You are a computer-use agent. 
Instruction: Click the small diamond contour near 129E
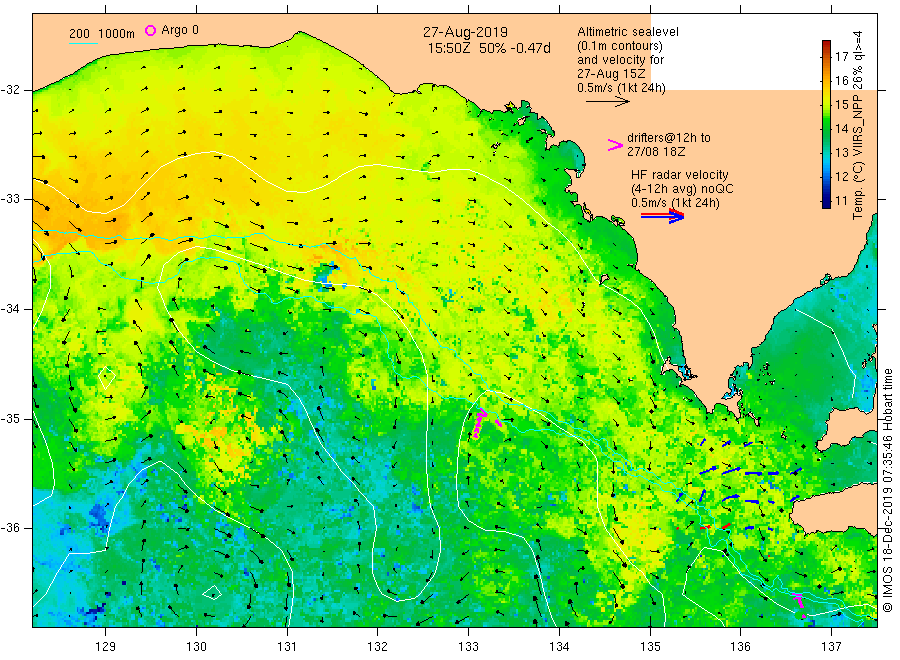click(x=107, y=378)
